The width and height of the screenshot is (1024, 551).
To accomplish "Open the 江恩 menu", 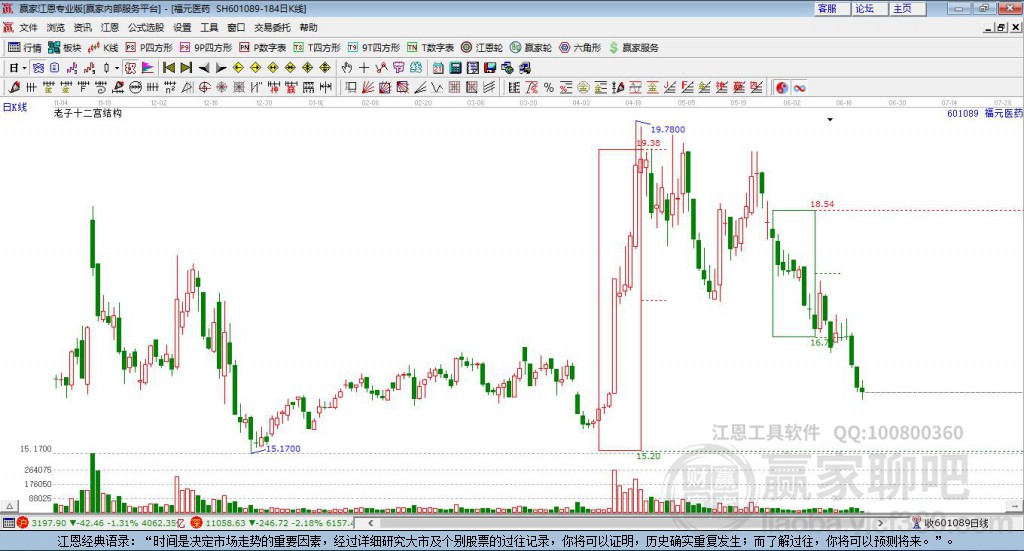I will (110, 27).
